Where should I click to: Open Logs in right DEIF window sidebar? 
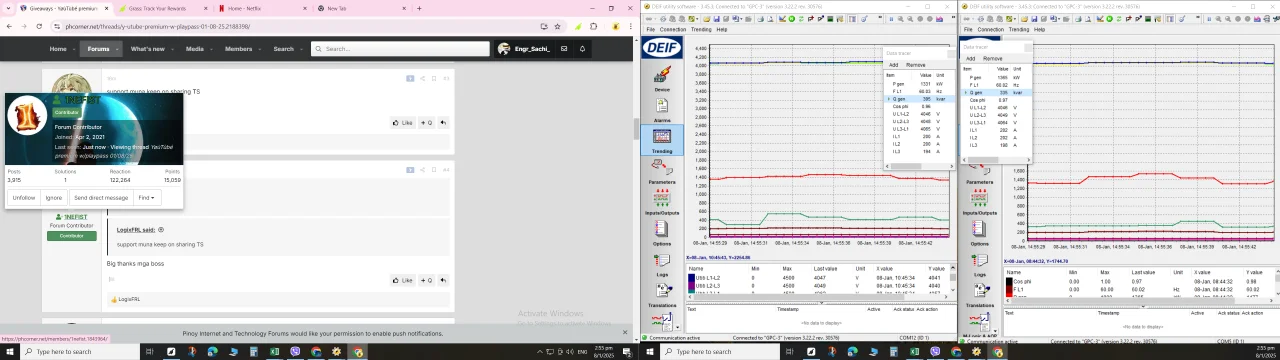(978, 264)
